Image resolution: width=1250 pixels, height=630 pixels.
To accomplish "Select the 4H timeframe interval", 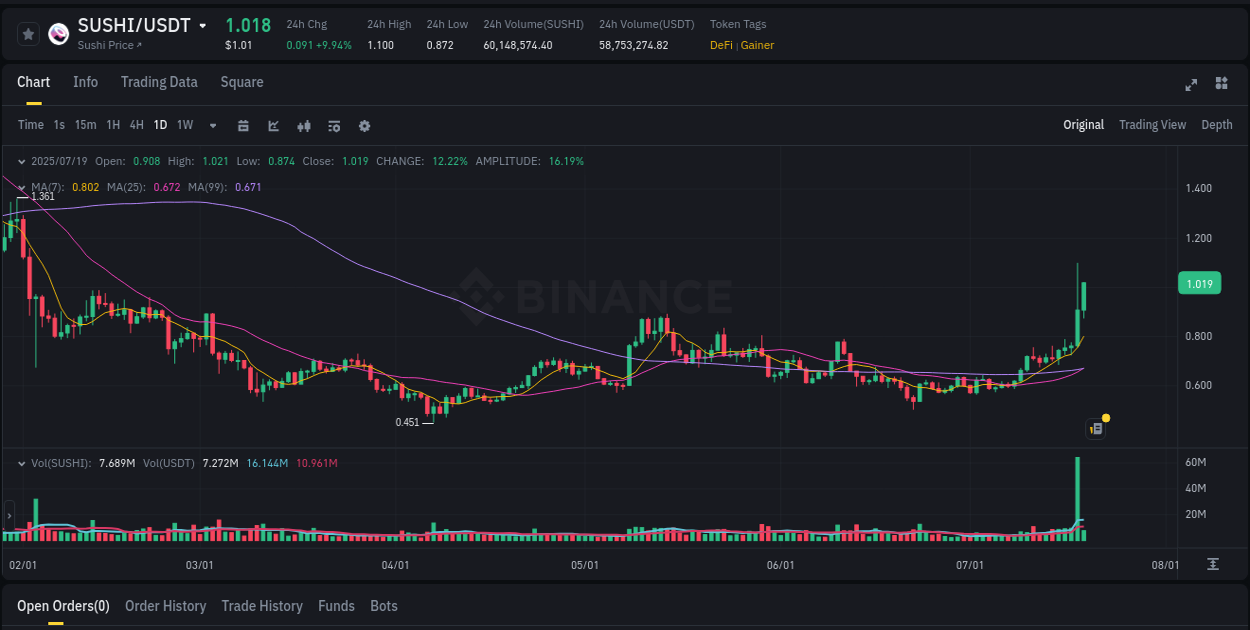I will (136, 125).
